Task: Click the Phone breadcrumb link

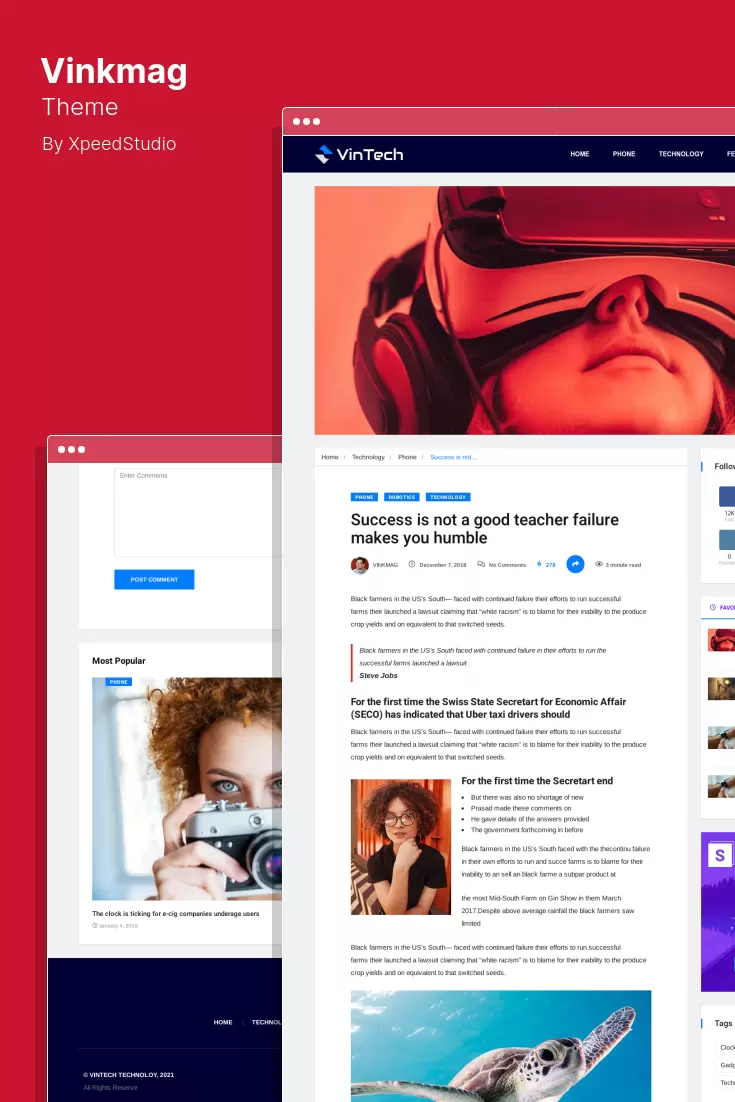Action: (408, 457)
